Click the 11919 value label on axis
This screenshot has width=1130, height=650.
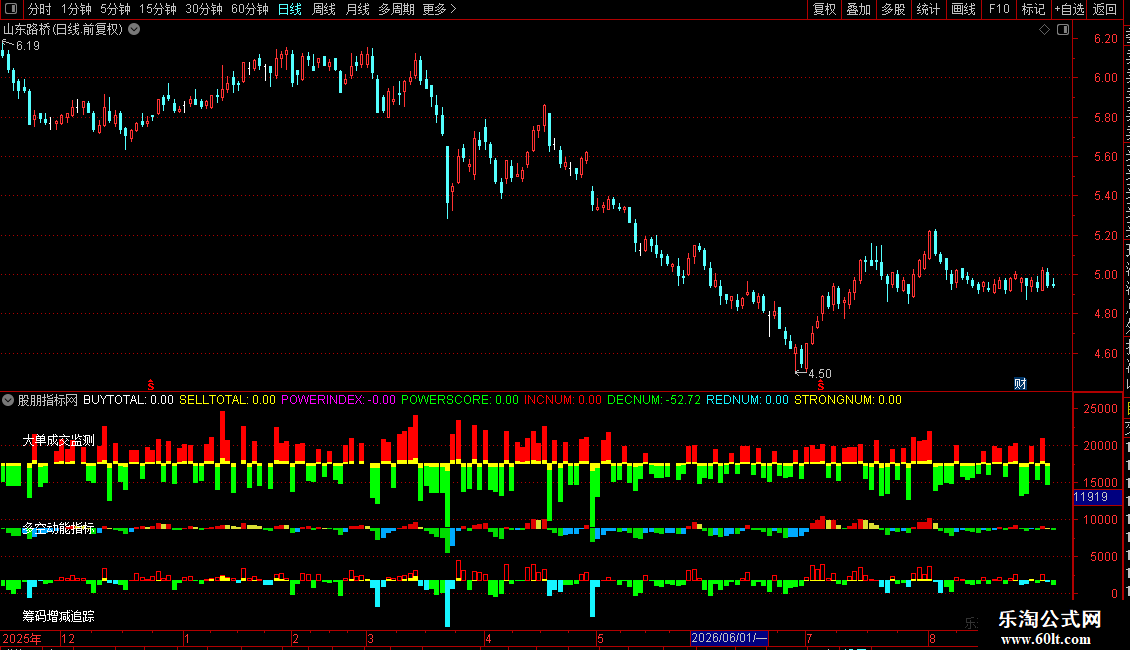point(1090,497)
